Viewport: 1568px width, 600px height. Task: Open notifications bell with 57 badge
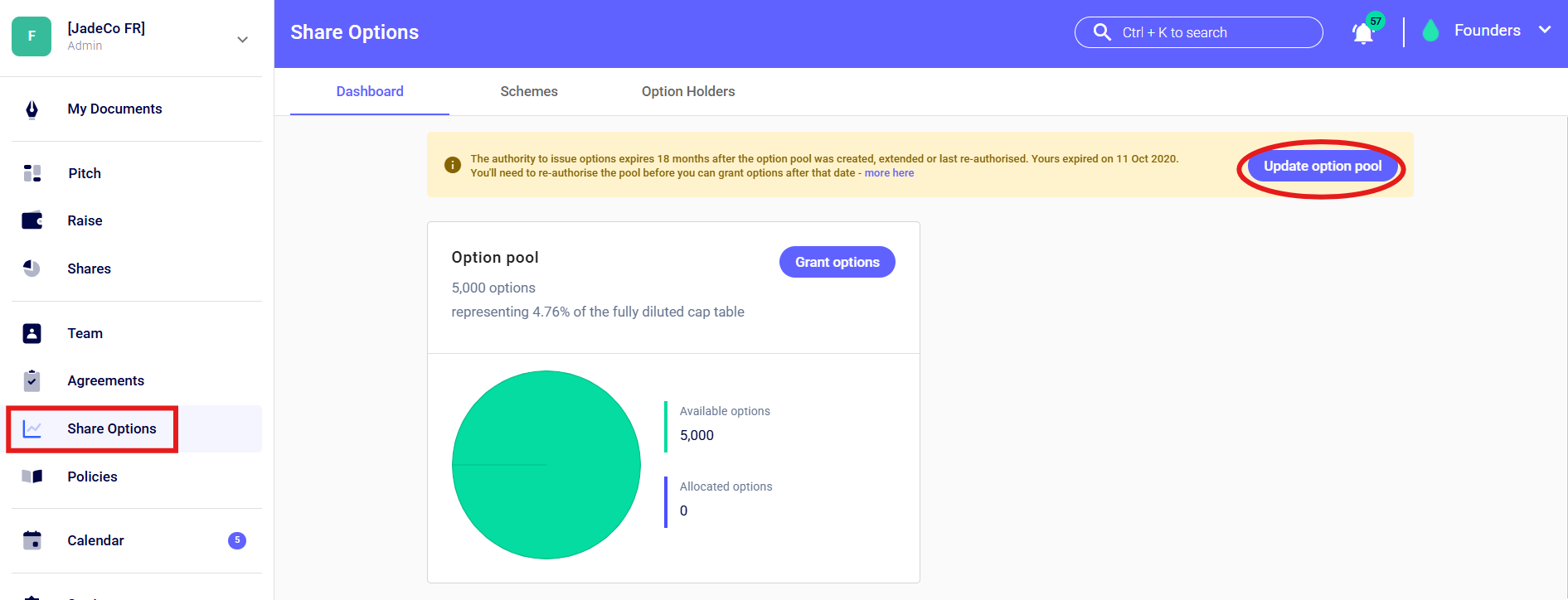tap(1362, 33)
